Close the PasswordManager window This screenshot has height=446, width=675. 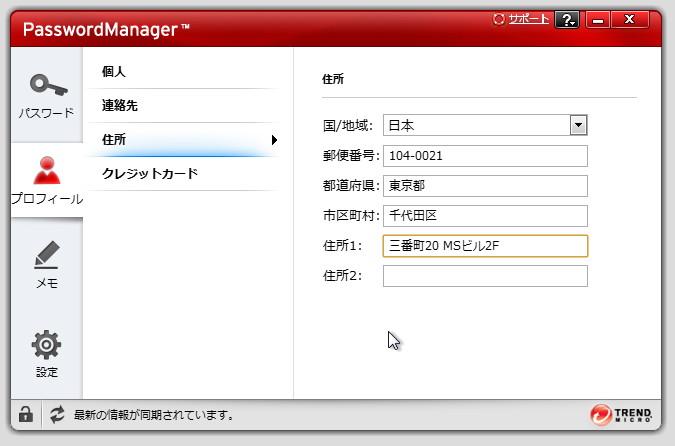click(x=629, y=19)
